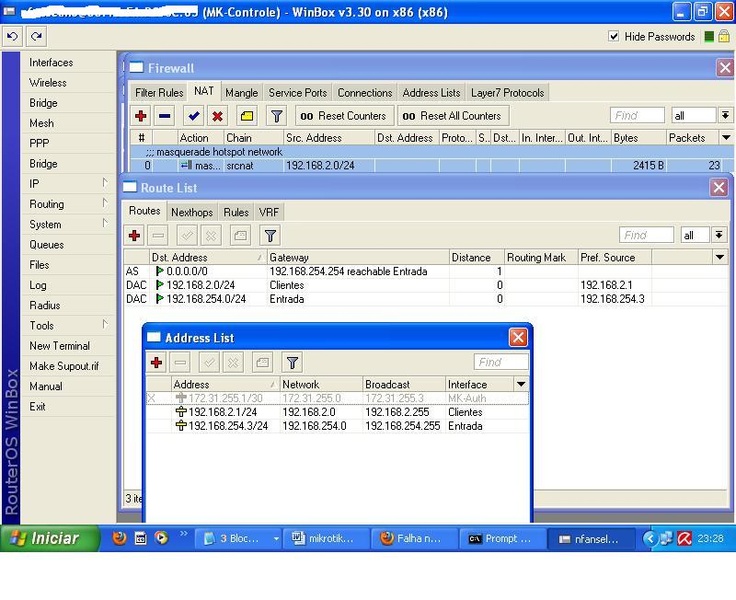Click the Kaspersky tray icon
The height and width of the screenshot is (600, 736).
pos(685,538)
